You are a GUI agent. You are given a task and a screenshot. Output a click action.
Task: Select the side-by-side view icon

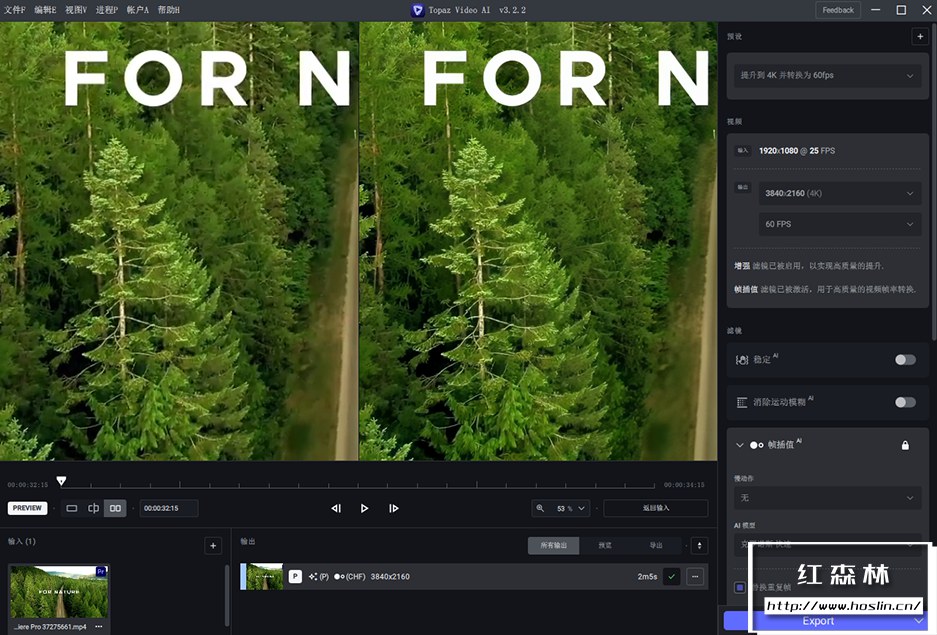(115, 508)
